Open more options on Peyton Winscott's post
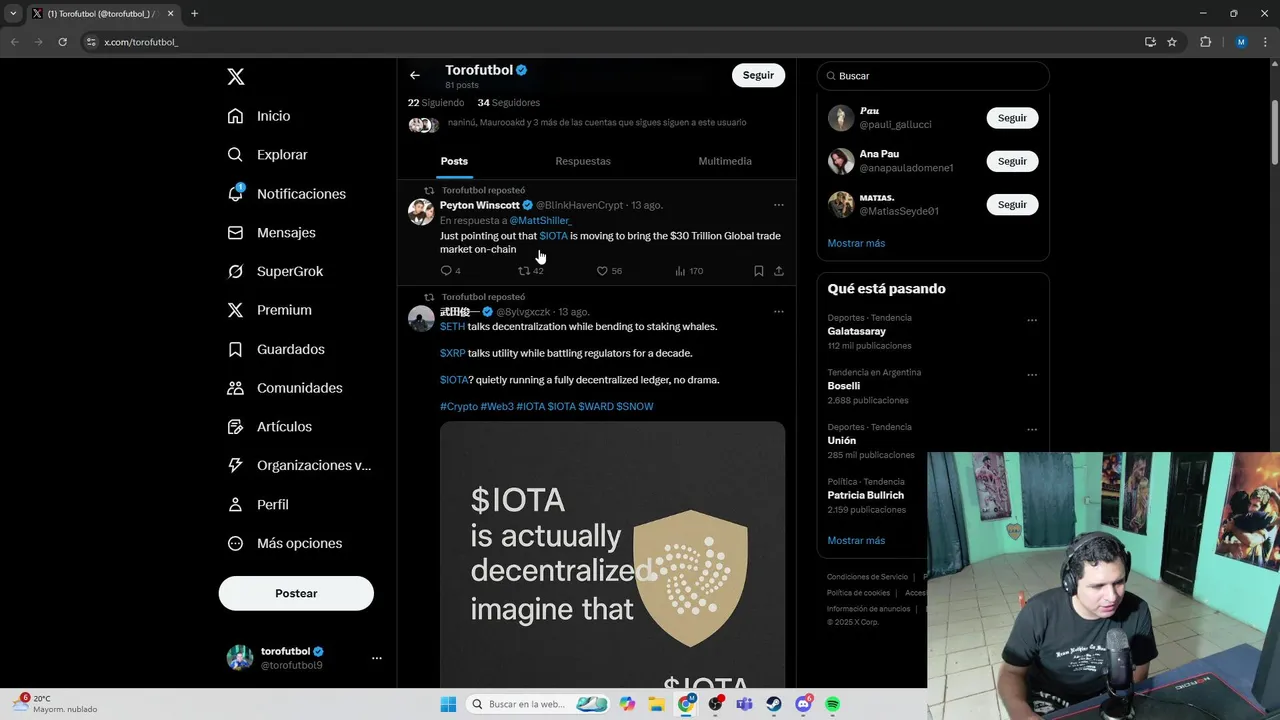Viewport: 1280px width, 720px height. point(779,205)
